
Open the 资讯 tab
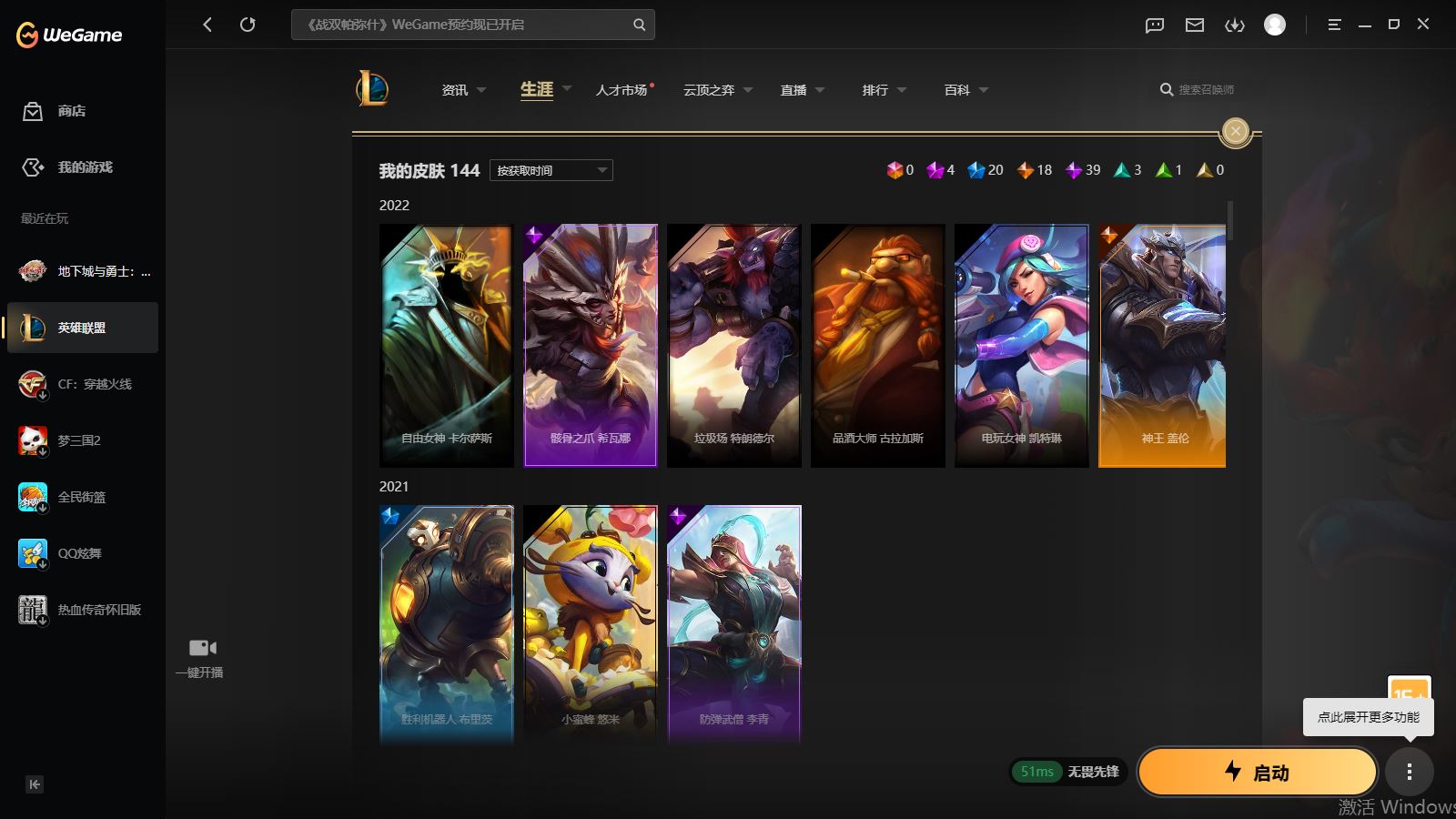click(455, 90)
